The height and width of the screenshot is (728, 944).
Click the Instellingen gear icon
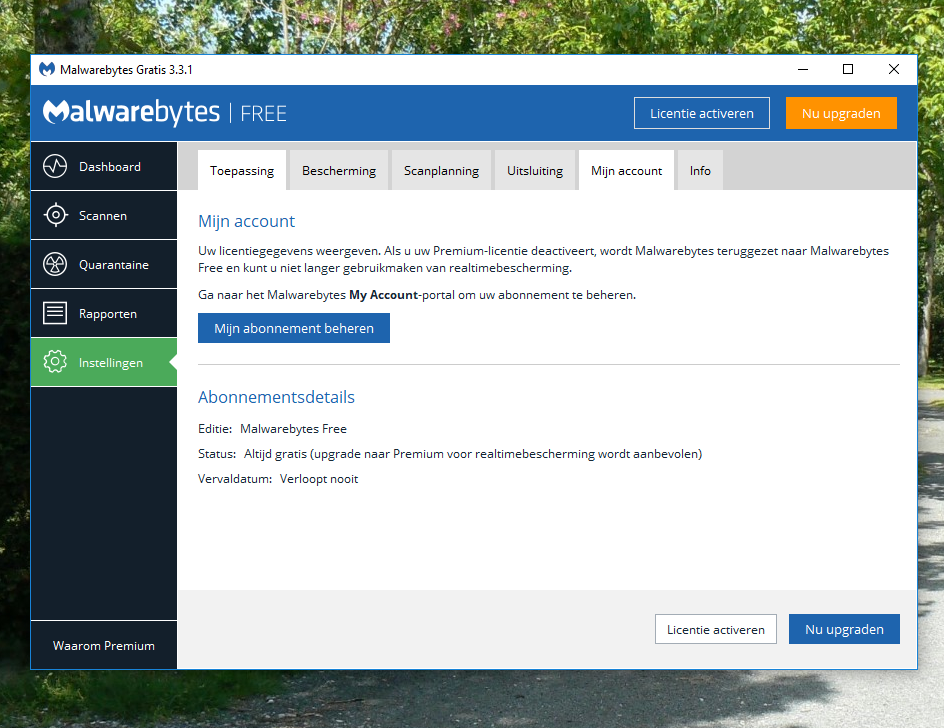point(55,362)
